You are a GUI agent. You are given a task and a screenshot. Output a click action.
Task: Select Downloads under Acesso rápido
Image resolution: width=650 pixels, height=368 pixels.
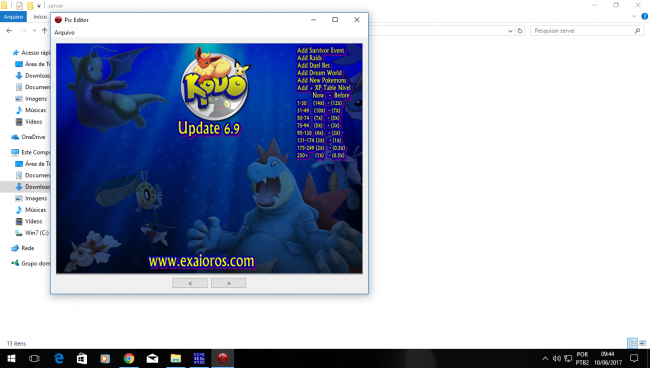[x=33, y=76]
